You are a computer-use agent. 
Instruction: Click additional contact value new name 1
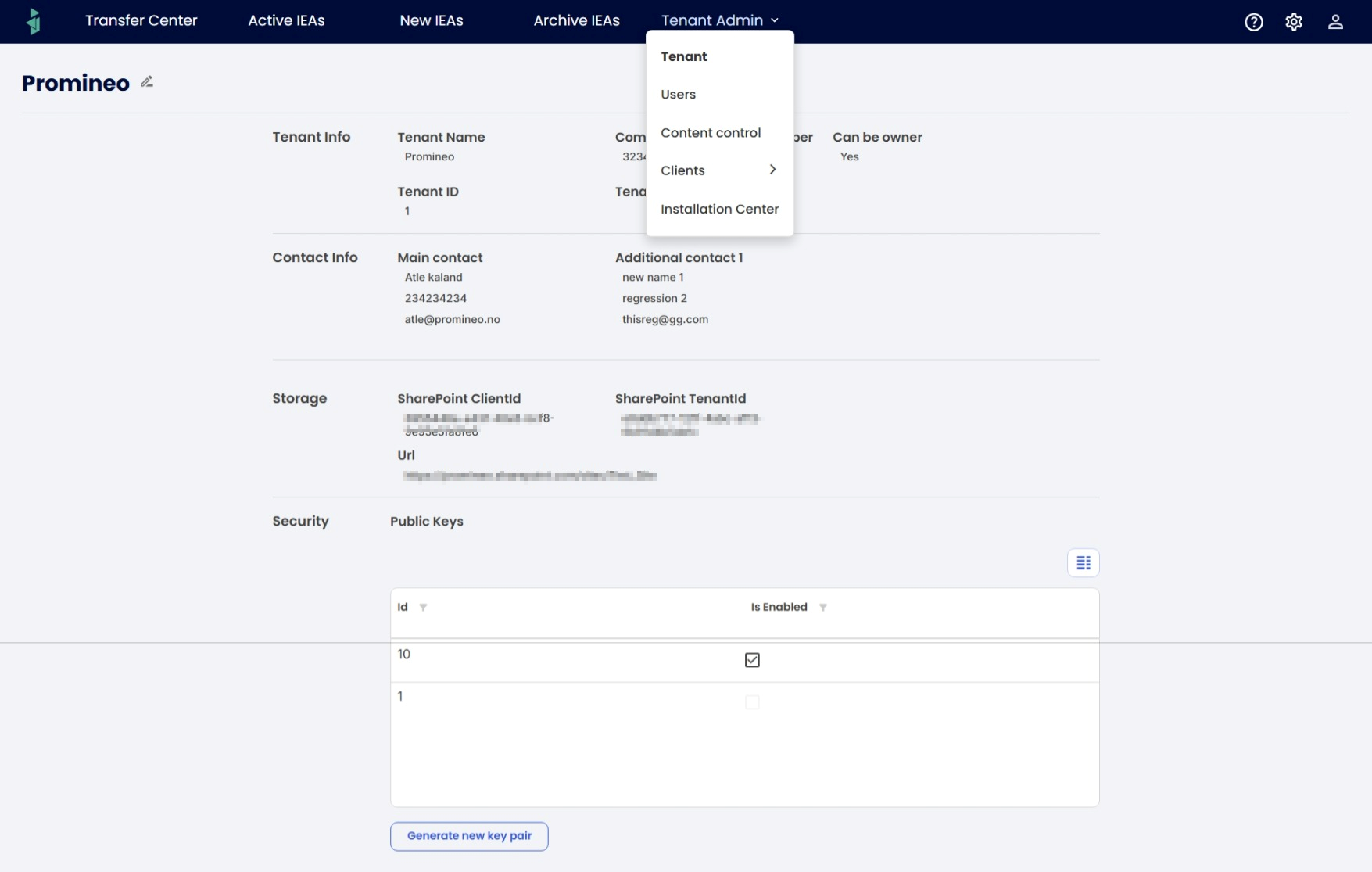pos(653,277)
